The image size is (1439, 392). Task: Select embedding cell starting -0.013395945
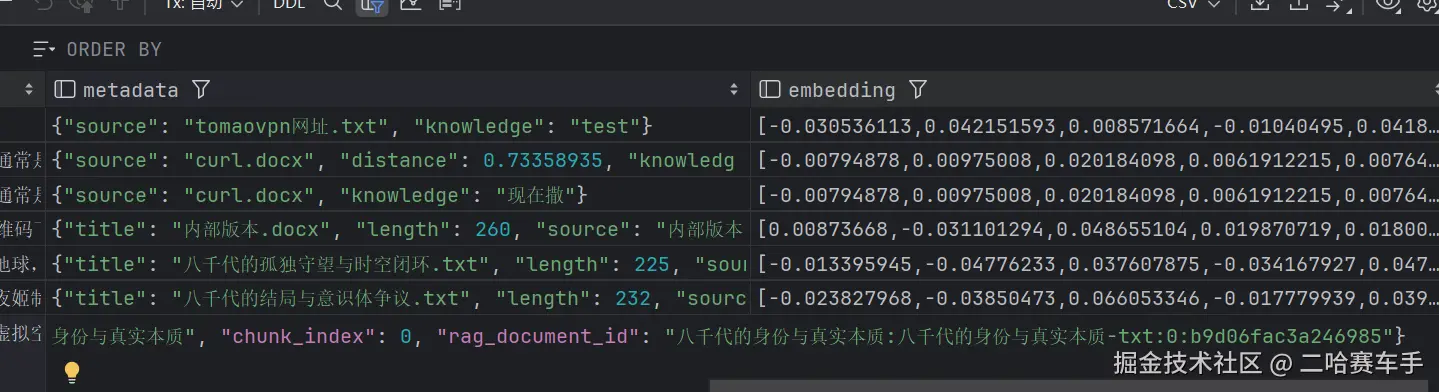[x=1095, y=264]
